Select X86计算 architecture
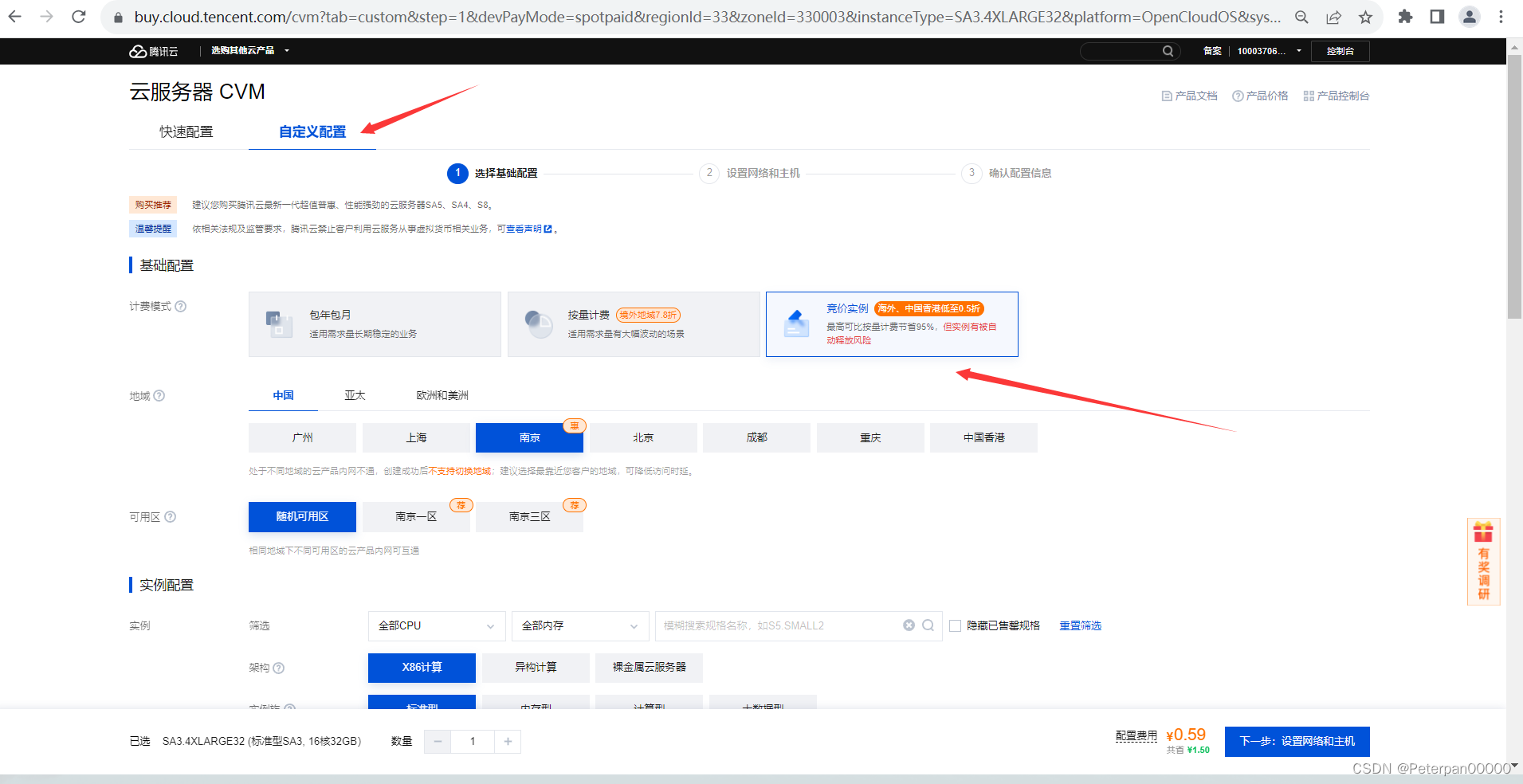The height and width of the screenshot is (784, 1523). click(x=422, y=668)
